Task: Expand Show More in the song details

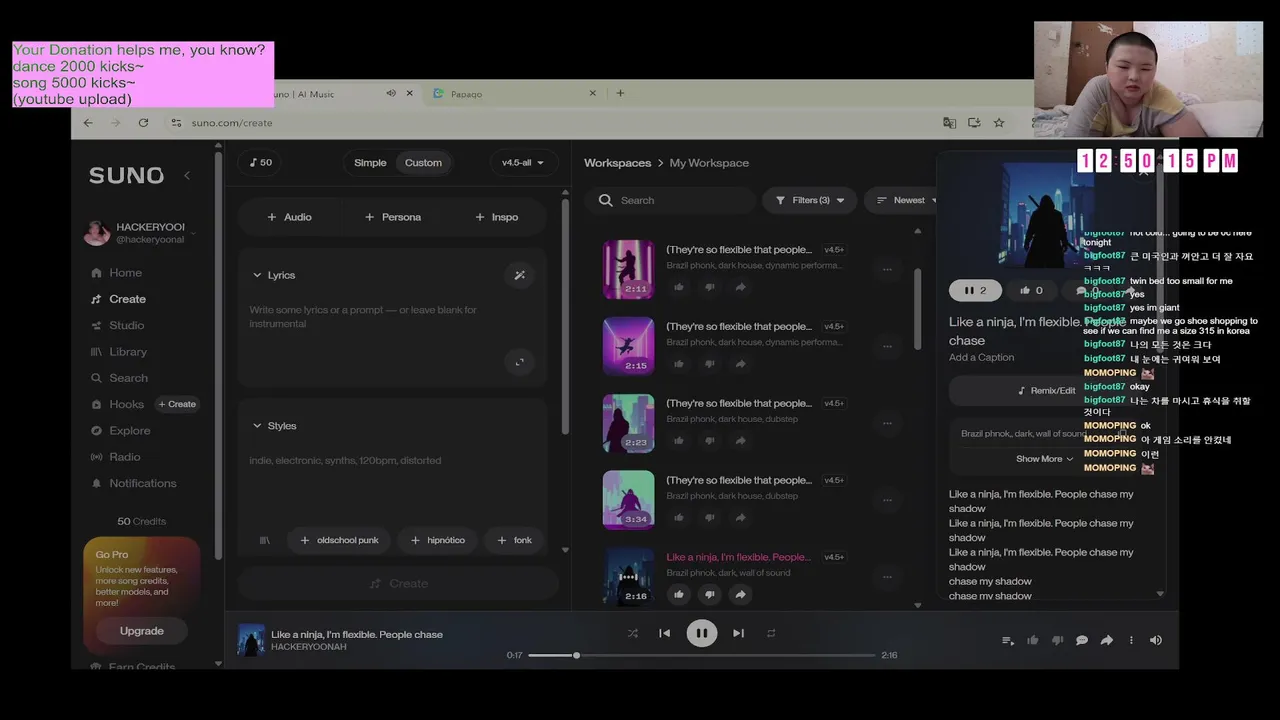Action: [1044, 459]
